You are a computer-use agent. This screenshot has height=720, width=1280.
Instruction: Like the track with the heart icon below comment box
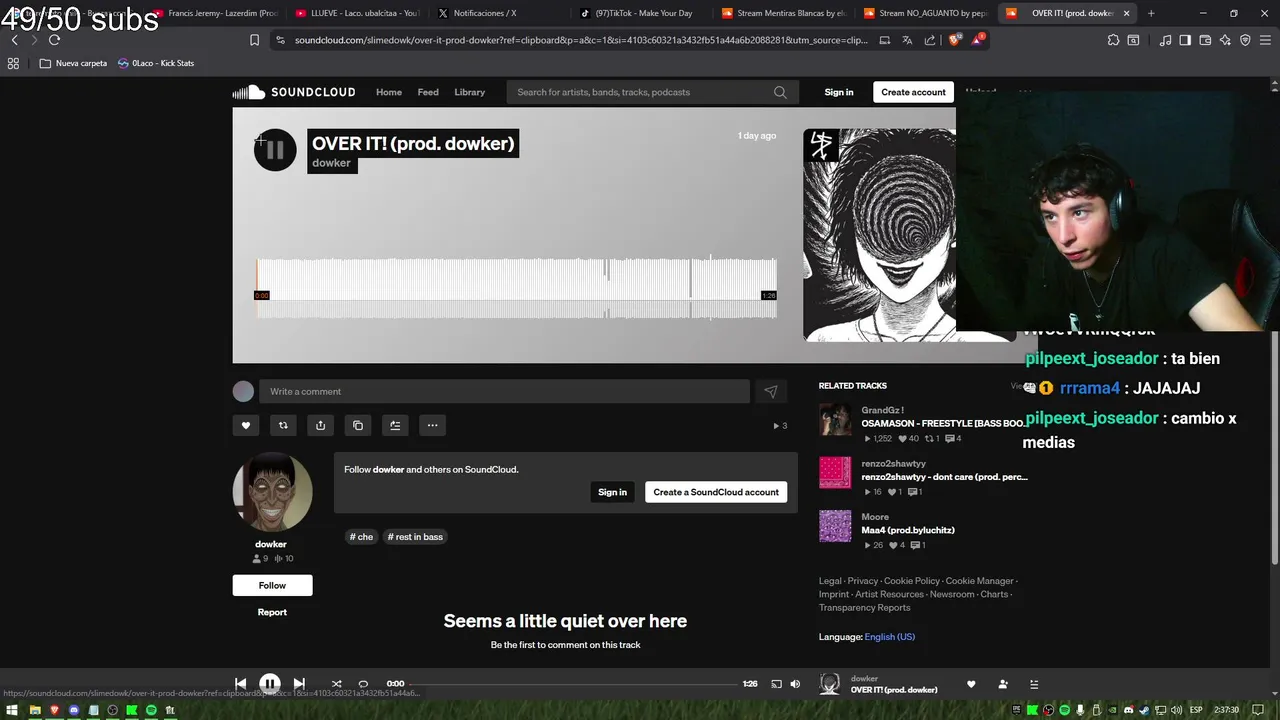[246, 425]
